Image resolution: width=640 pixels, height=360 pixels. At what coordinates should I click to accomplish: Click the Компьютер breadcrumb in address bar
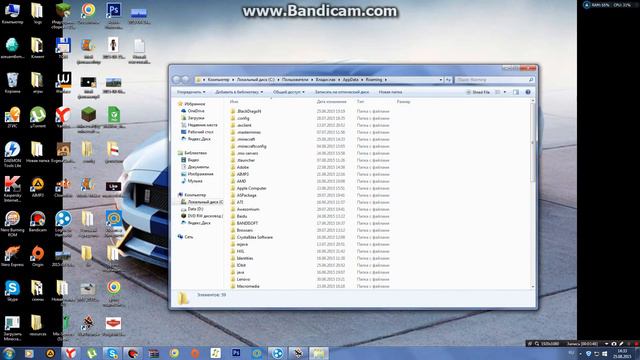[x=218, y=80]
